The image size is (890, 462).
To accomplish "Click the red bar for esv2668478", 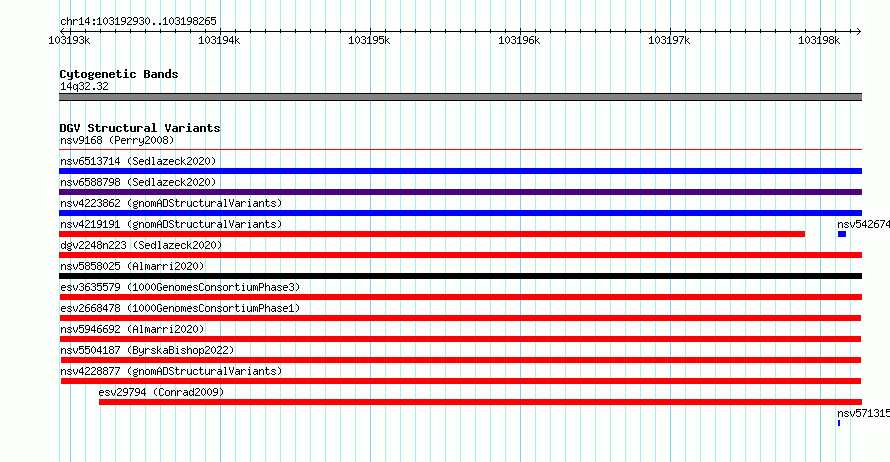I will coord(460,318).
